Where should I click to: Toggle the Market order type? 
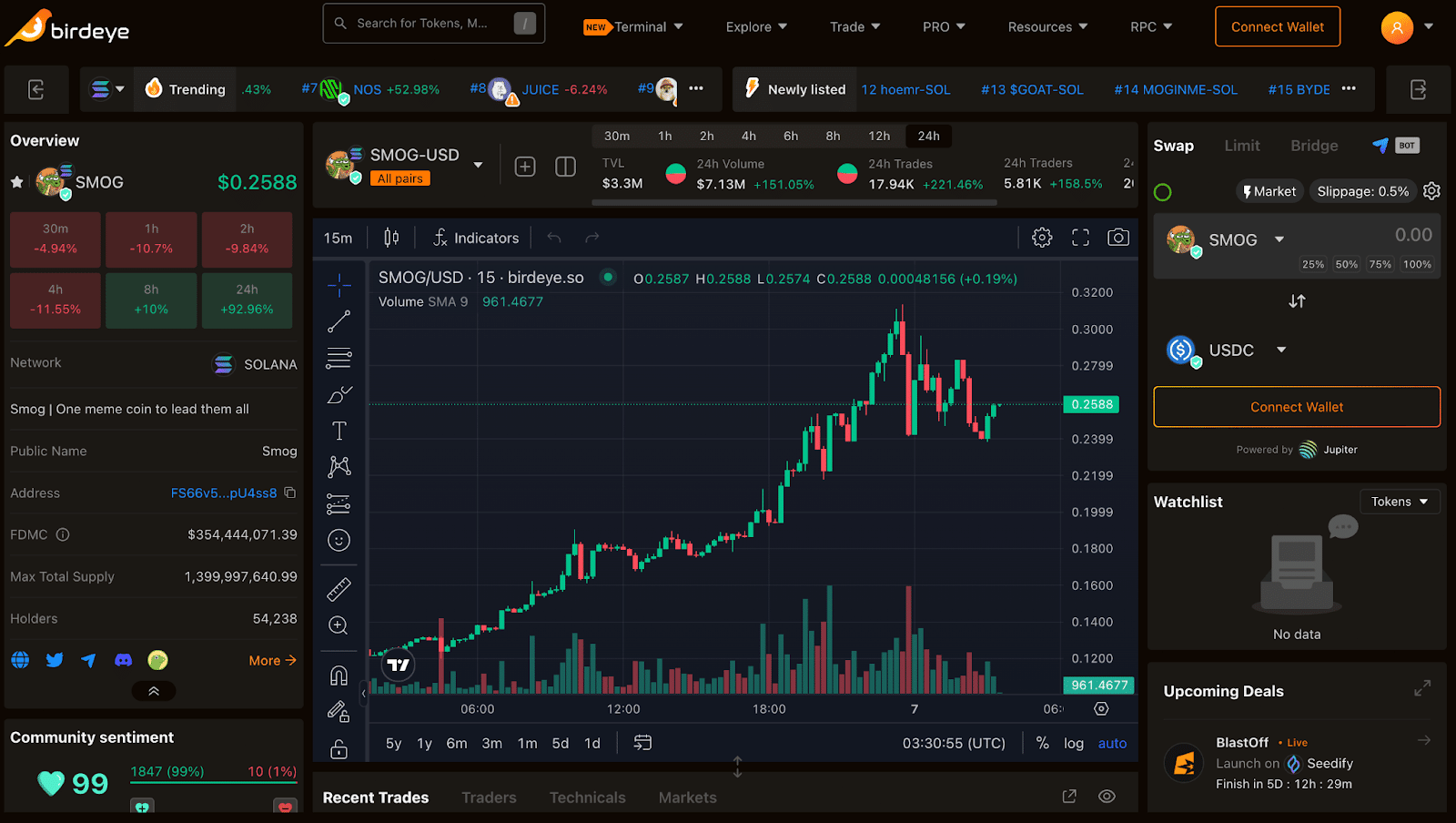coord(1269,191)
